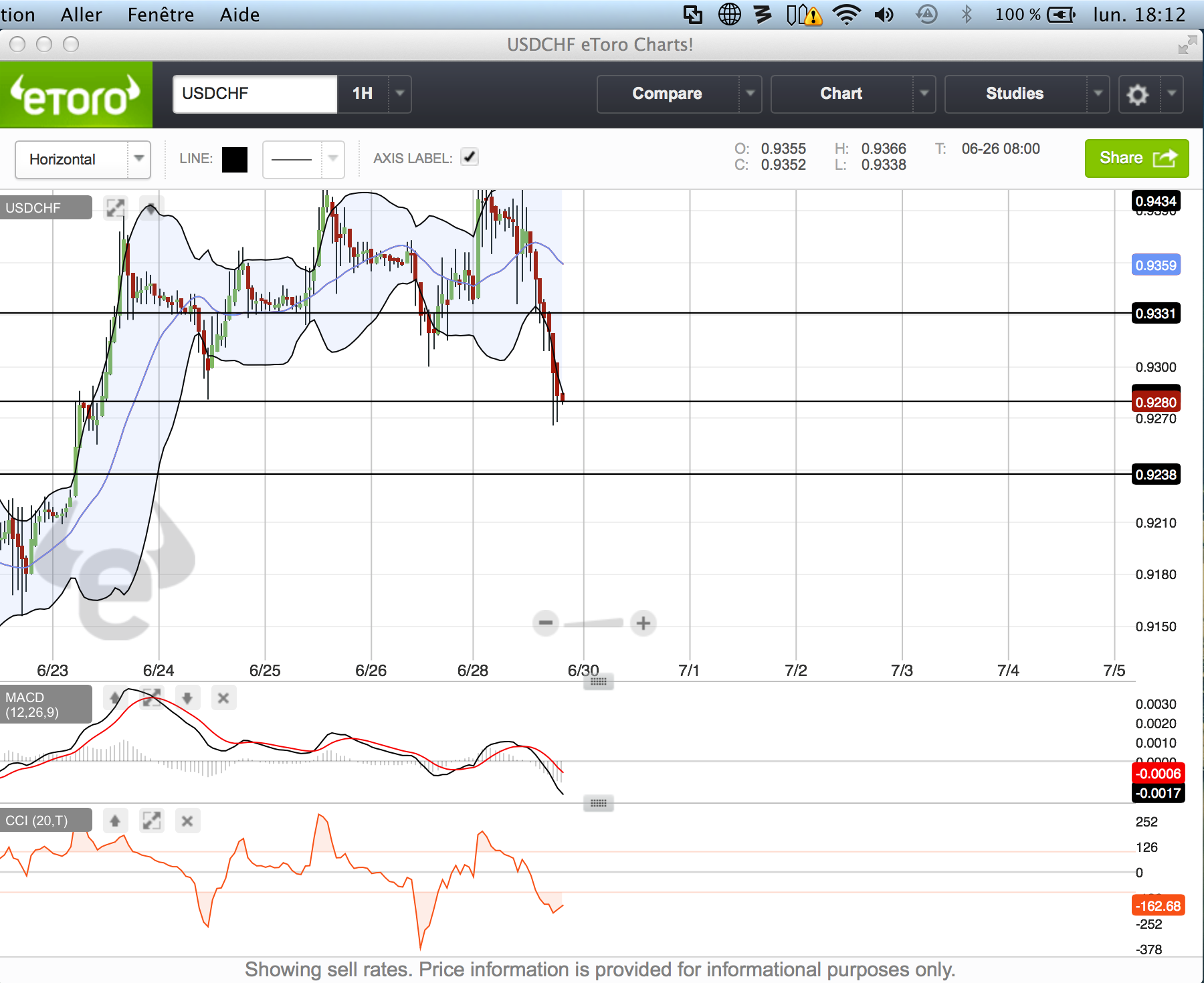Zoom out the chart with minus button
This screenshot has width=1204, height=983.
pyautogui.click(x=546, y=623)
